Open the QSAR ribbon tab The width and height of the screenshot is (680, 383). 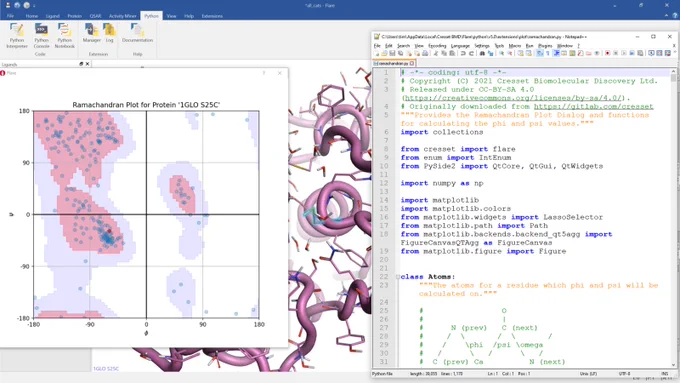tap(95, 16)
